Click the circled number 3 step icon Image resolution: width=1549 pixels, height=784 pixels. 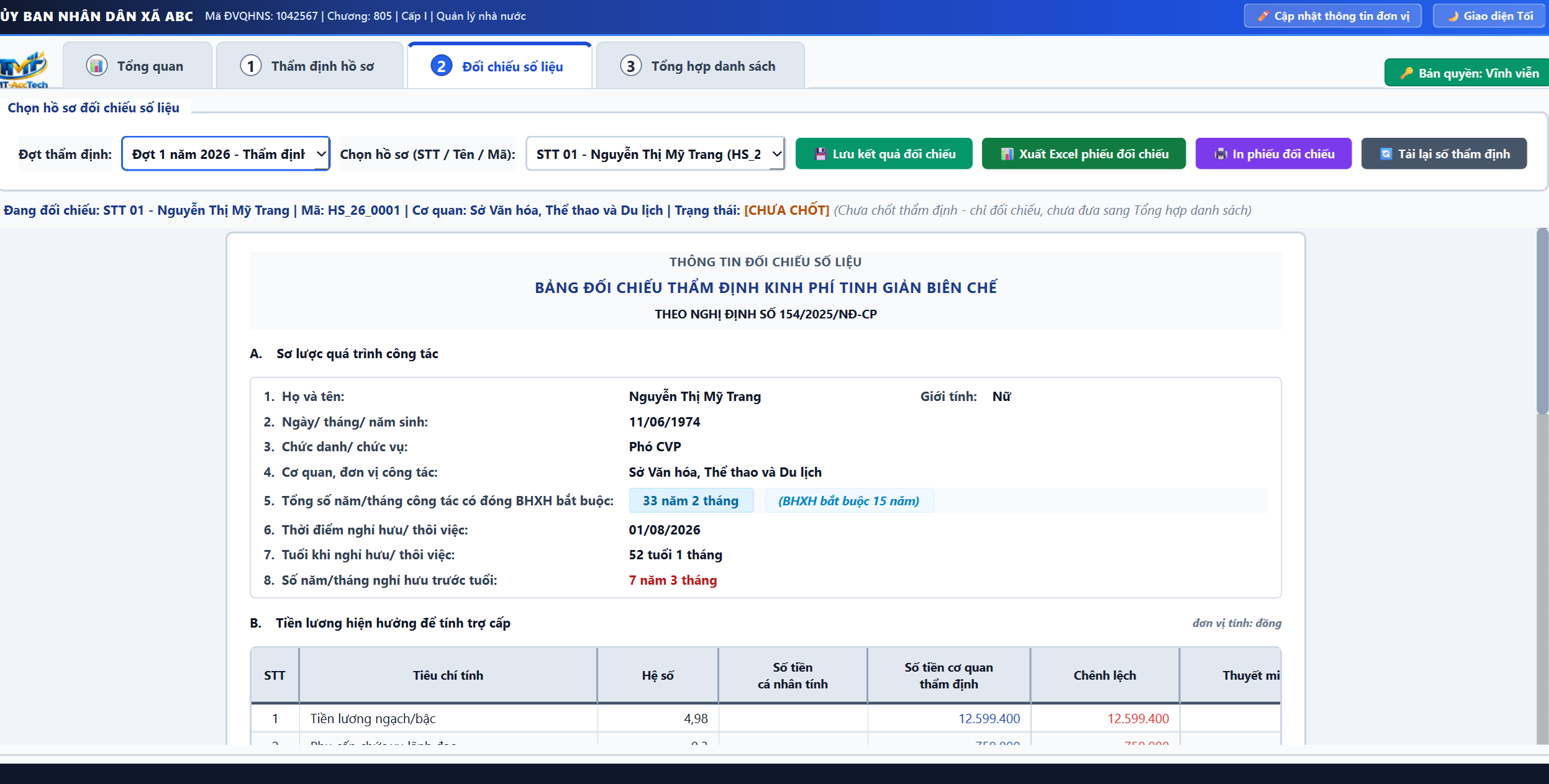click(631, 66)
